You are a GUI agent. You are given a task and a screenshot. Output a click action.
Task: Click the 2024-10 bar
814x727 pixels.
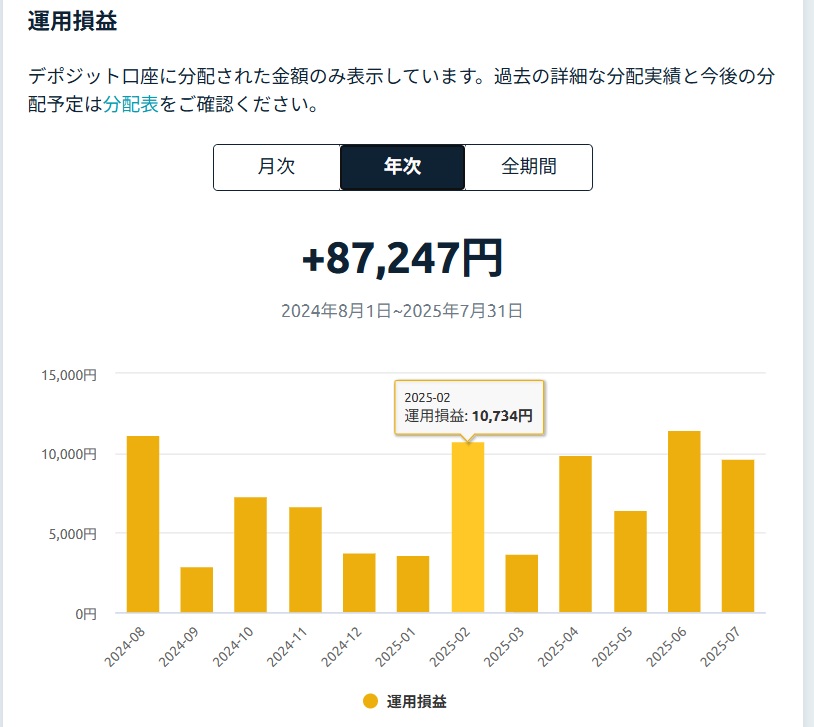coord(250,555)
